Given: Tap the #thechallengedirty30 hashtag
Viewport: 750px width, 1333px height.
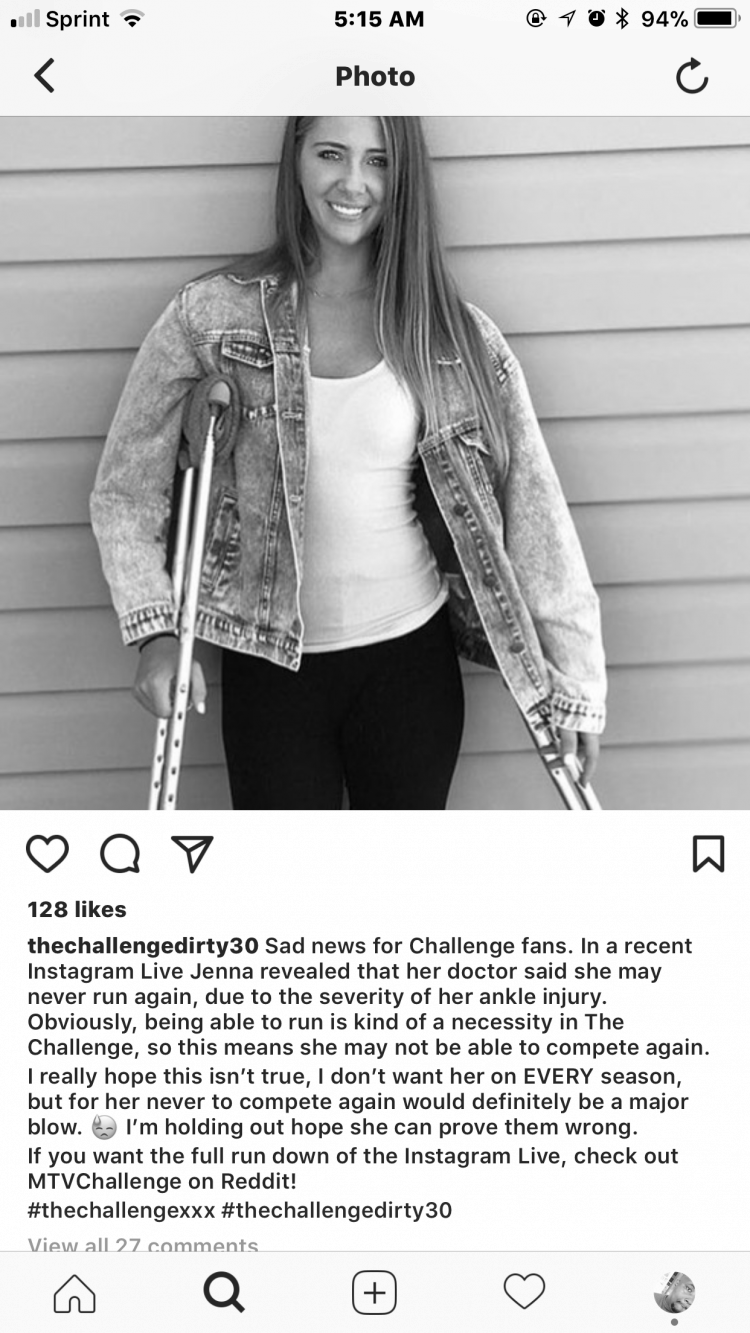Looking at the screenshot, I should tap(336, 1210).
